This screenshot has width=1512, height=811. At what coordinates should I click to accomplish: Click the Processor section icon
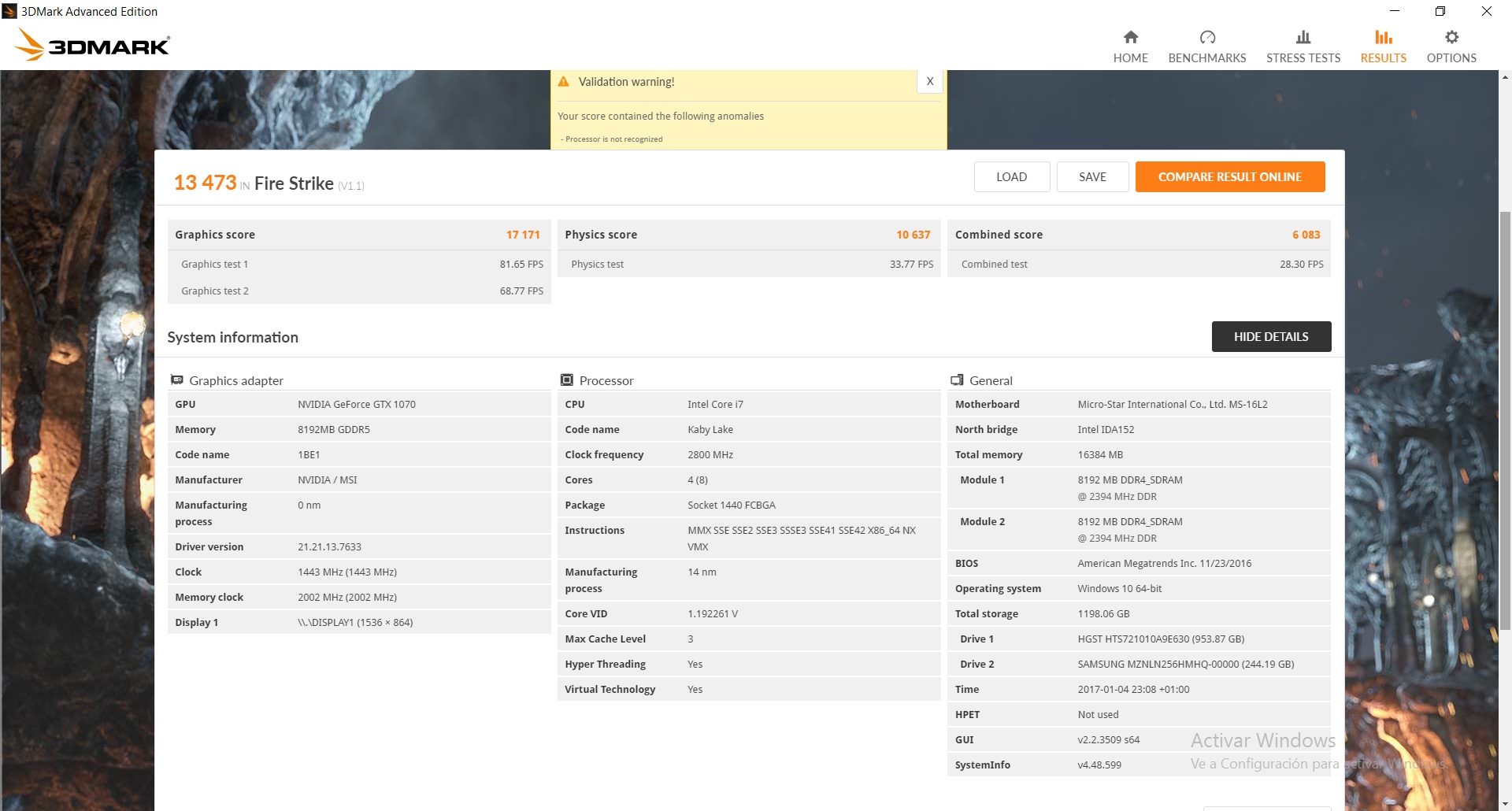[566, 380]
